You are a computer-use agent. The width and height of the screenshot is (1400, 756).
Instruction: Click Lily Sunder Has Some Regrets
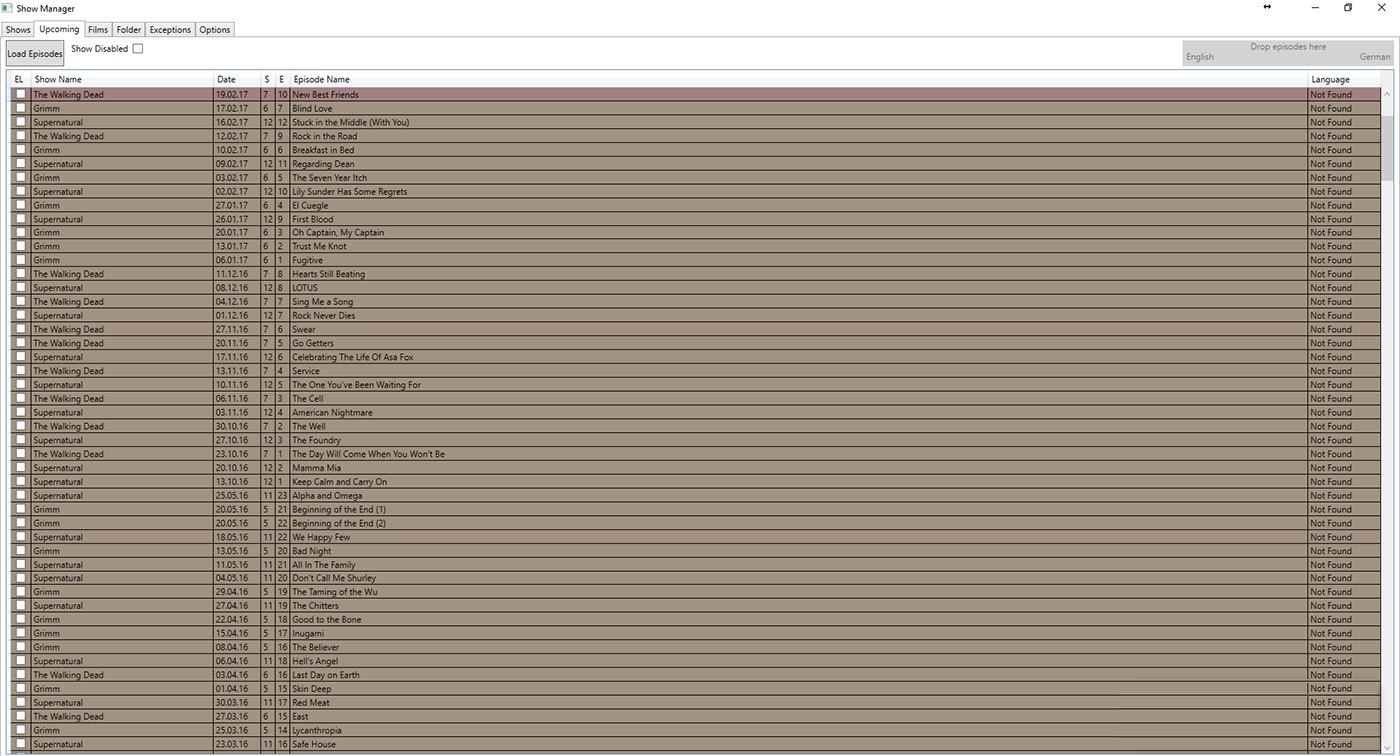pos(349,191)
